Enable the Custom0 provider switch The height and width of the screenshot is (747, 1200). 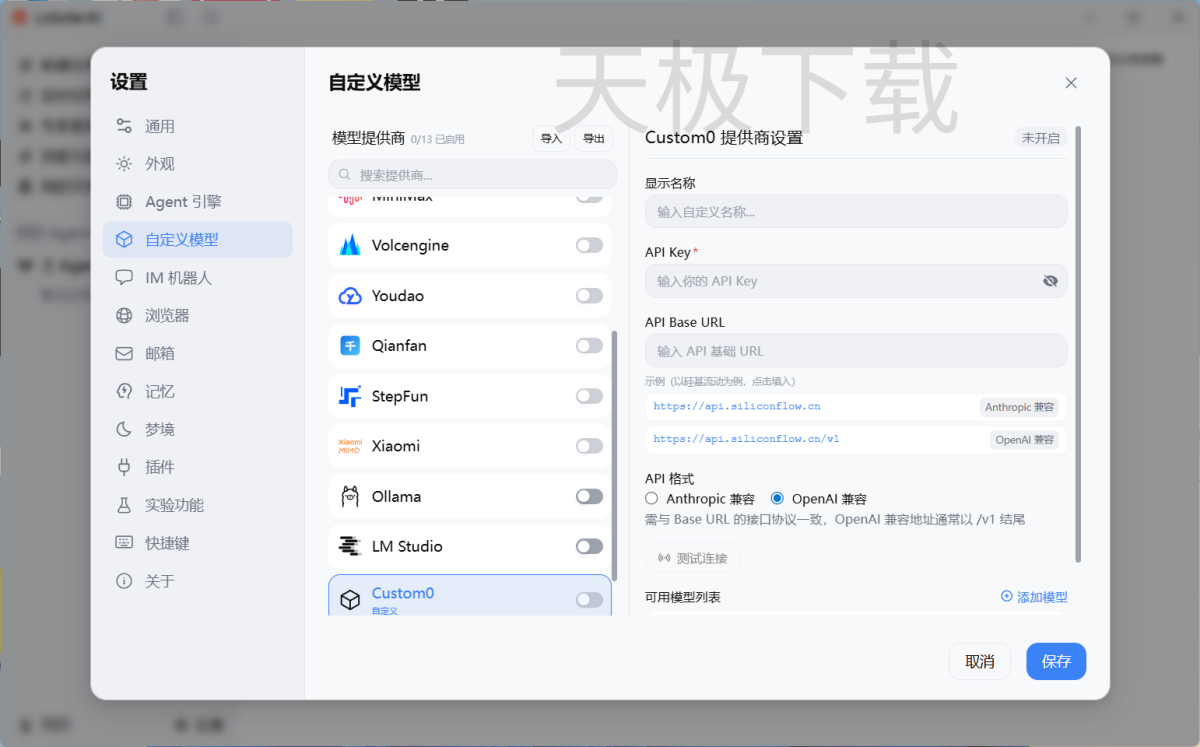pos(589,600)
